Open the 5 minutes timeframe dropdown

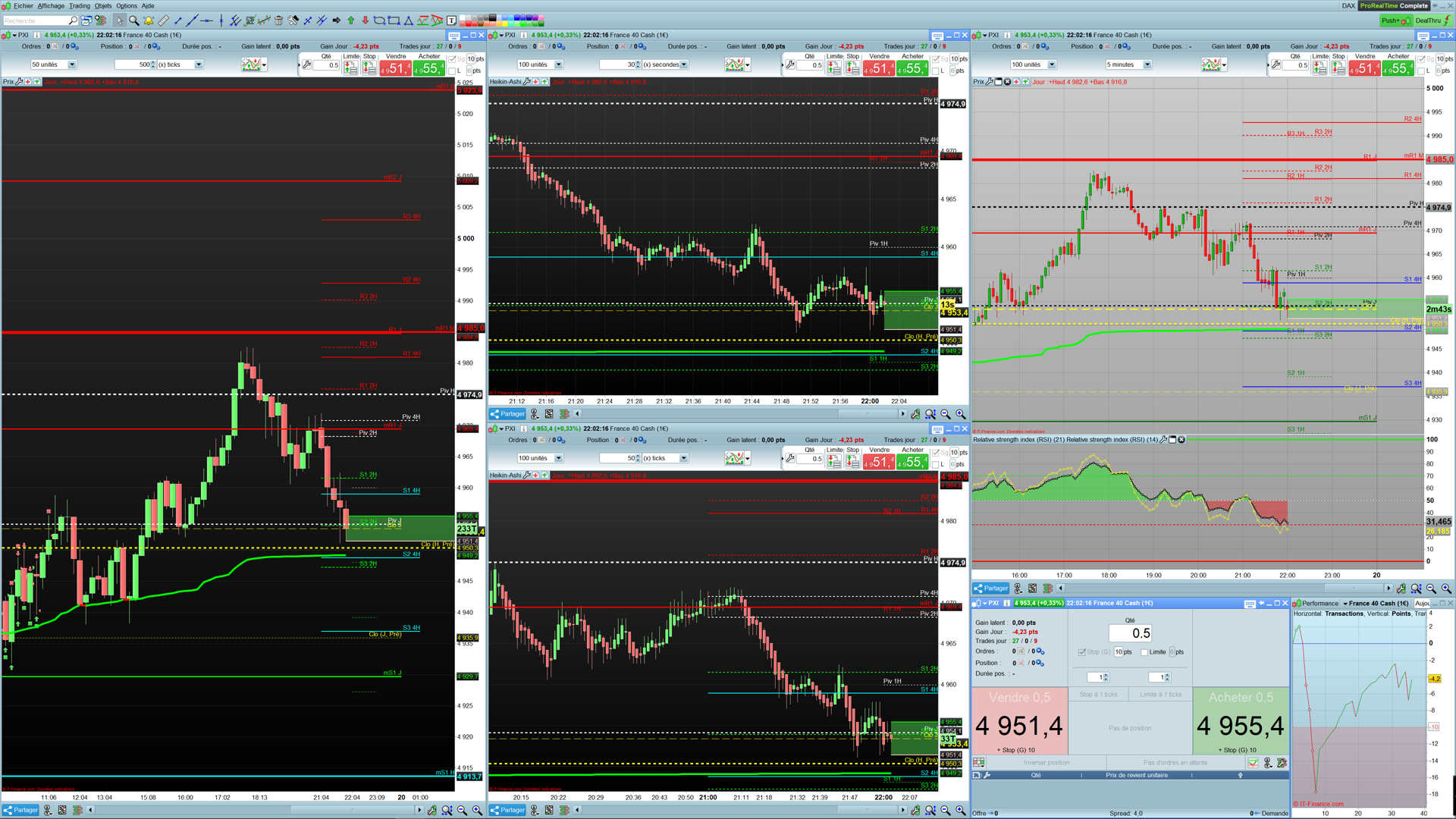tap(1147, 64)
